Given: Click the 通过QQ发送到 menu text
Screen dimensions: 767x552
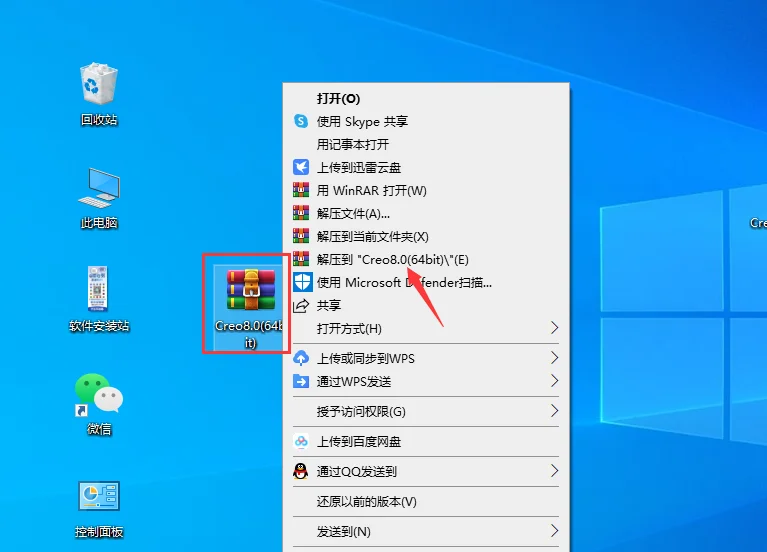Looking at the screenshot, I should [356, 471].
